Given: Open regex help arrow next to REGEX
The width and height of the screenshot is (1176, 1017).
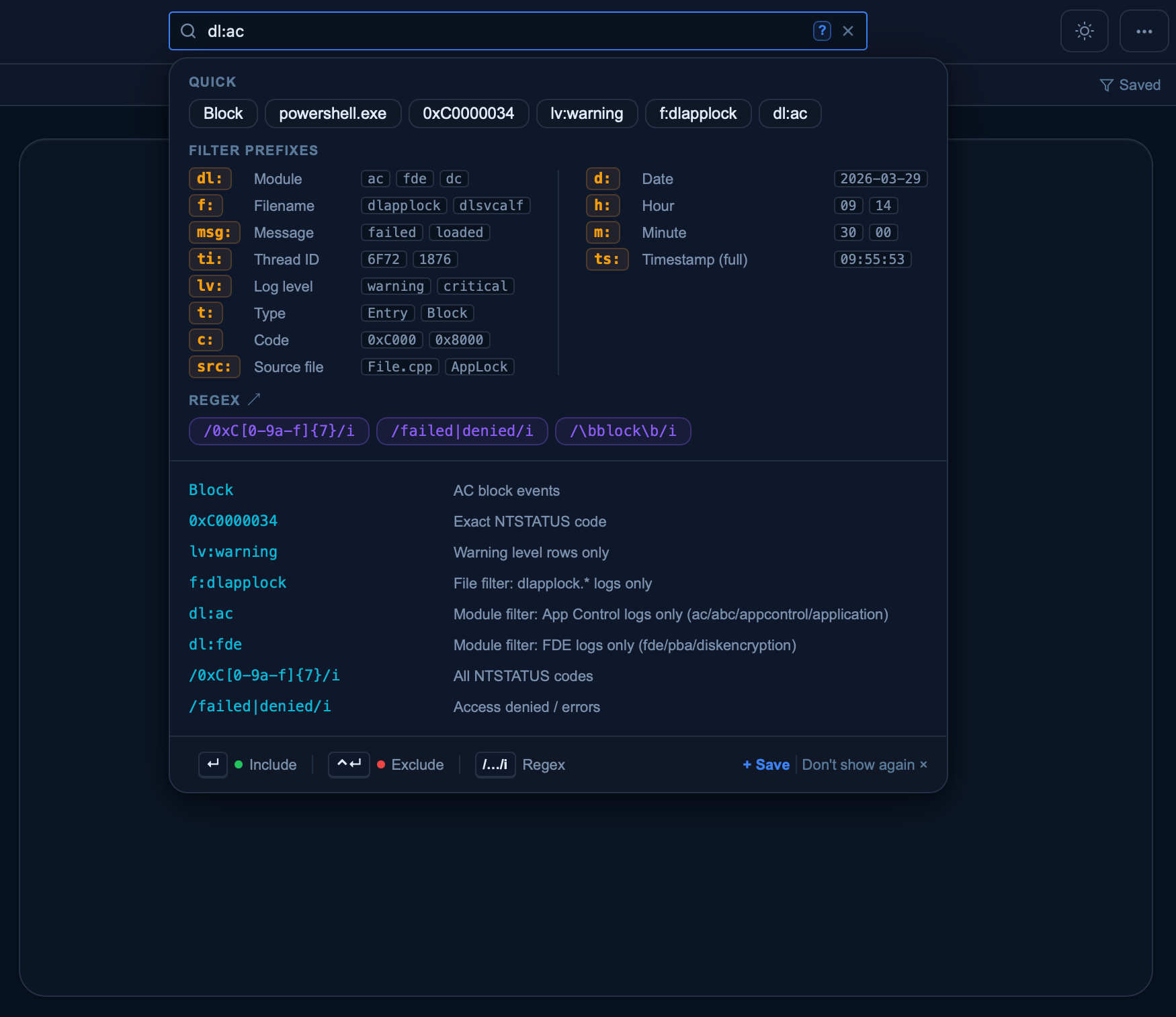Looking at the screenshot, I should tap(253, 400).
